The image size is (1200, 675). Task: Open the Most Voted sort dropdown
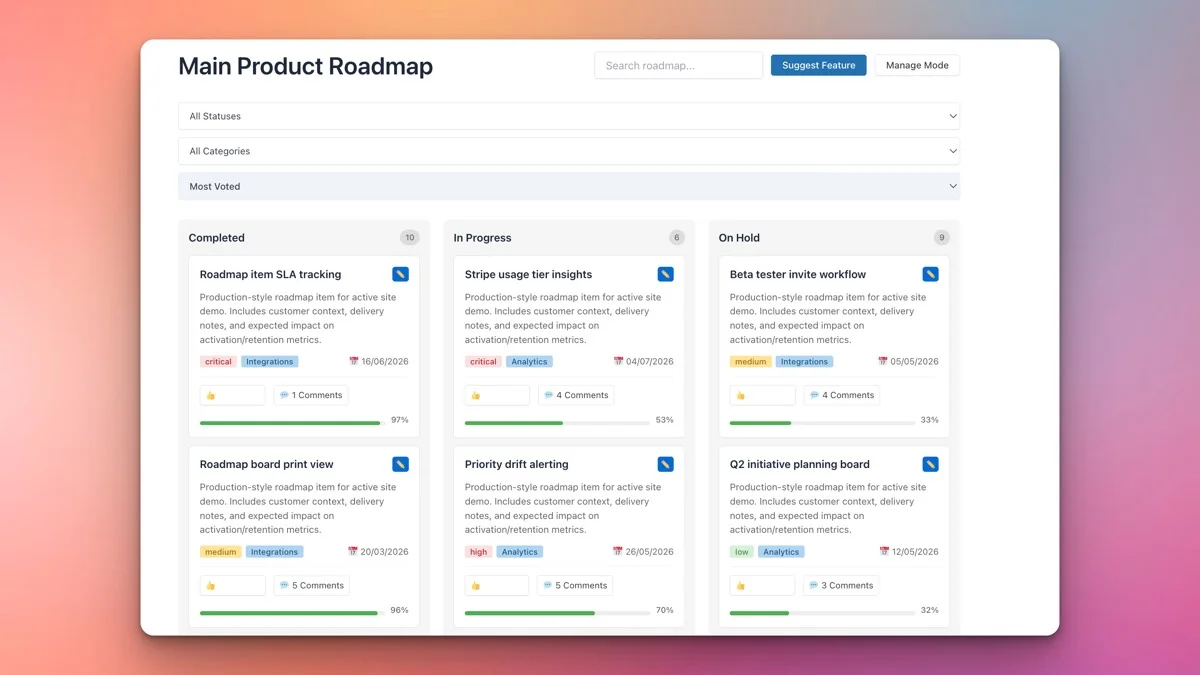pos(569,186)
